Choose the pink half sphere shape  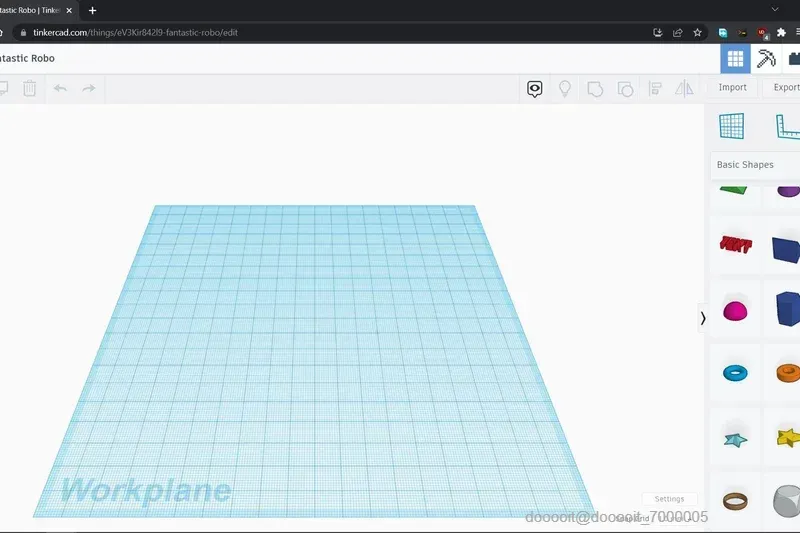click(735, 311)
